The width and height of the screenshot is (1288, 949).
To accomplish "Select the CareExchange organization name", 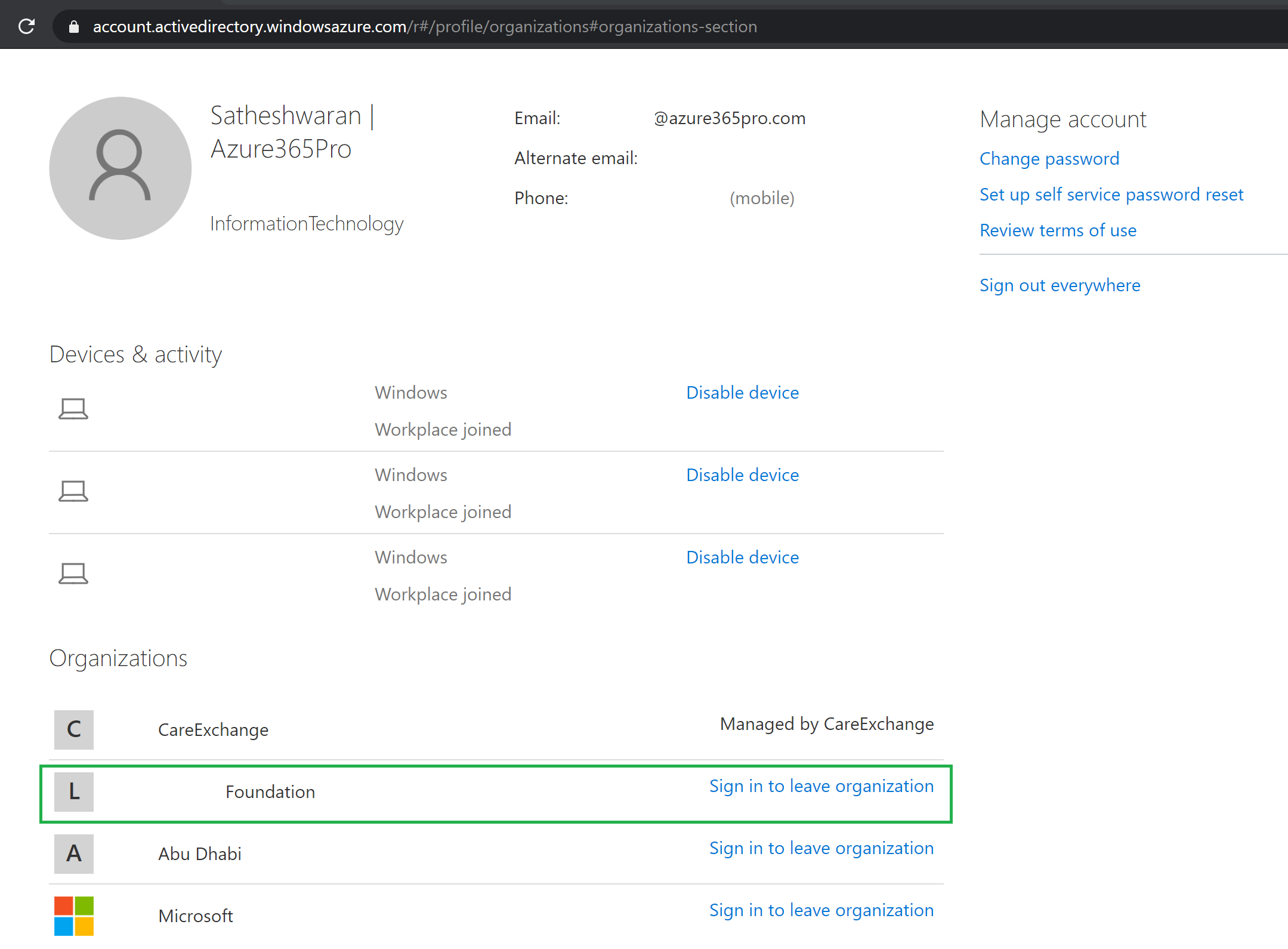I will [213, 730].
